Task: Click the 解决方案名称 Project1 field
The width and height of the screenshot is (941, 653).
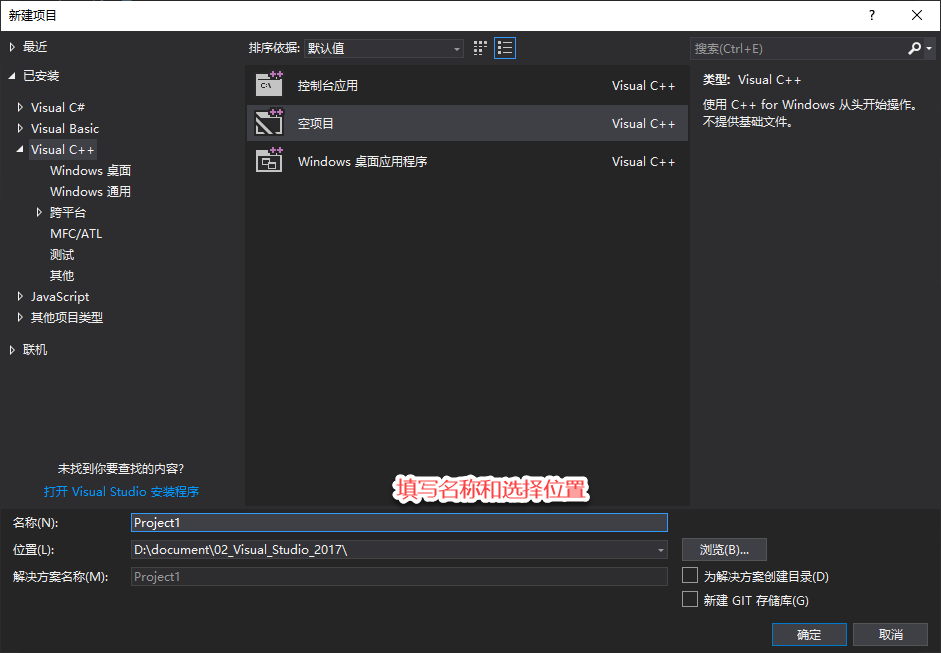Action: pos(399,577)
